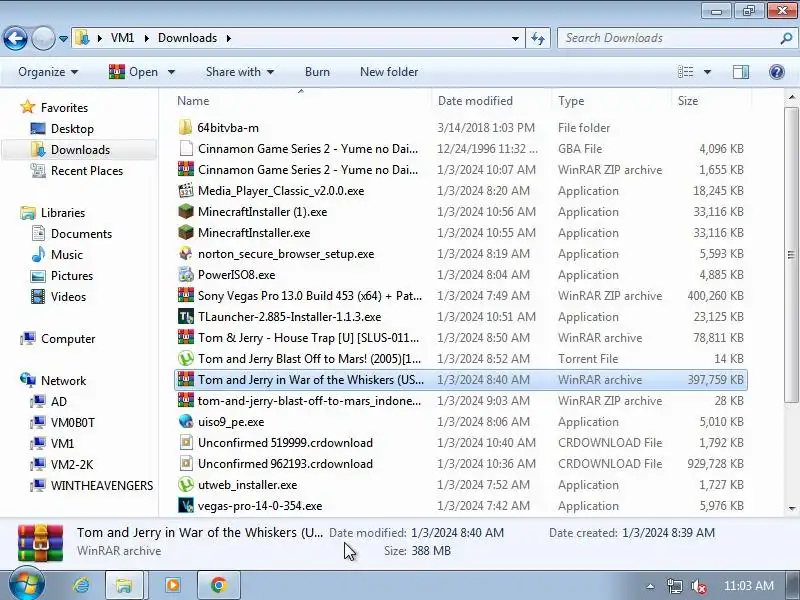
Task: Select the 64bitvba-m folder icon
Action: click(186, 128)
